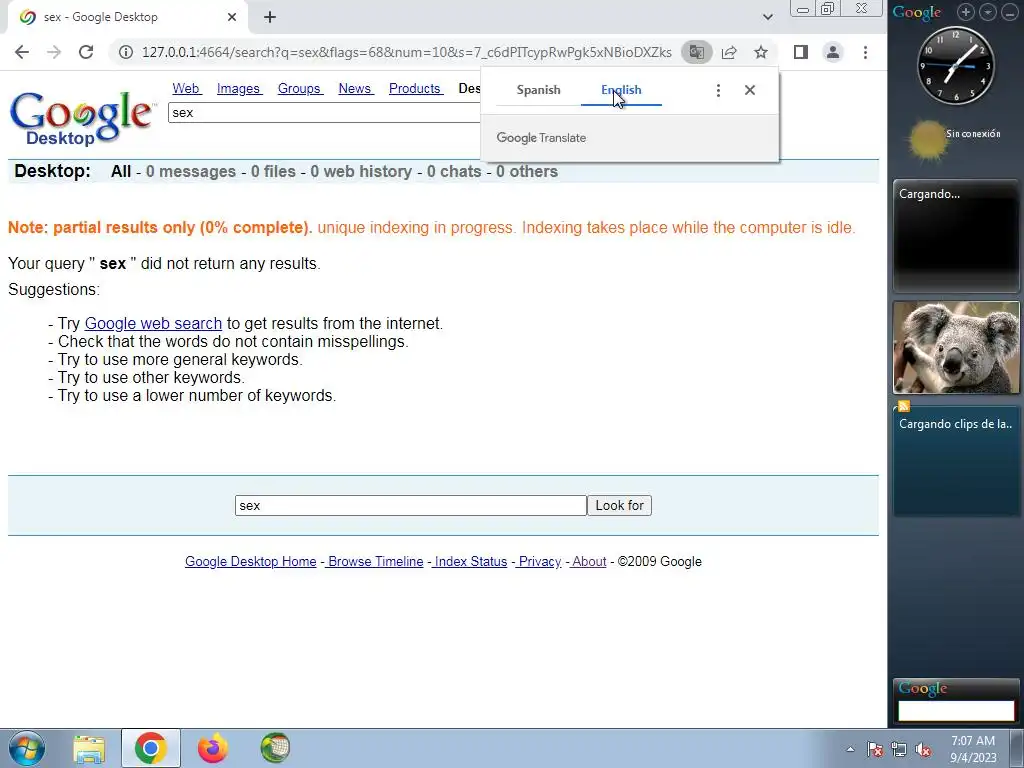Open the Groups link
Screen dimensions: 1024x768
click(300, 88)
